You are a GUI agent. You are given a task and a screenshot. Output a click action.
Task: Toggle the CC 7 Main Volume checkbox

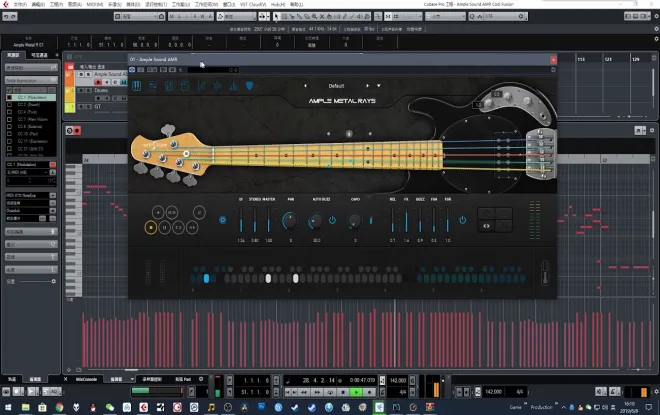click(x=9, y=119)
